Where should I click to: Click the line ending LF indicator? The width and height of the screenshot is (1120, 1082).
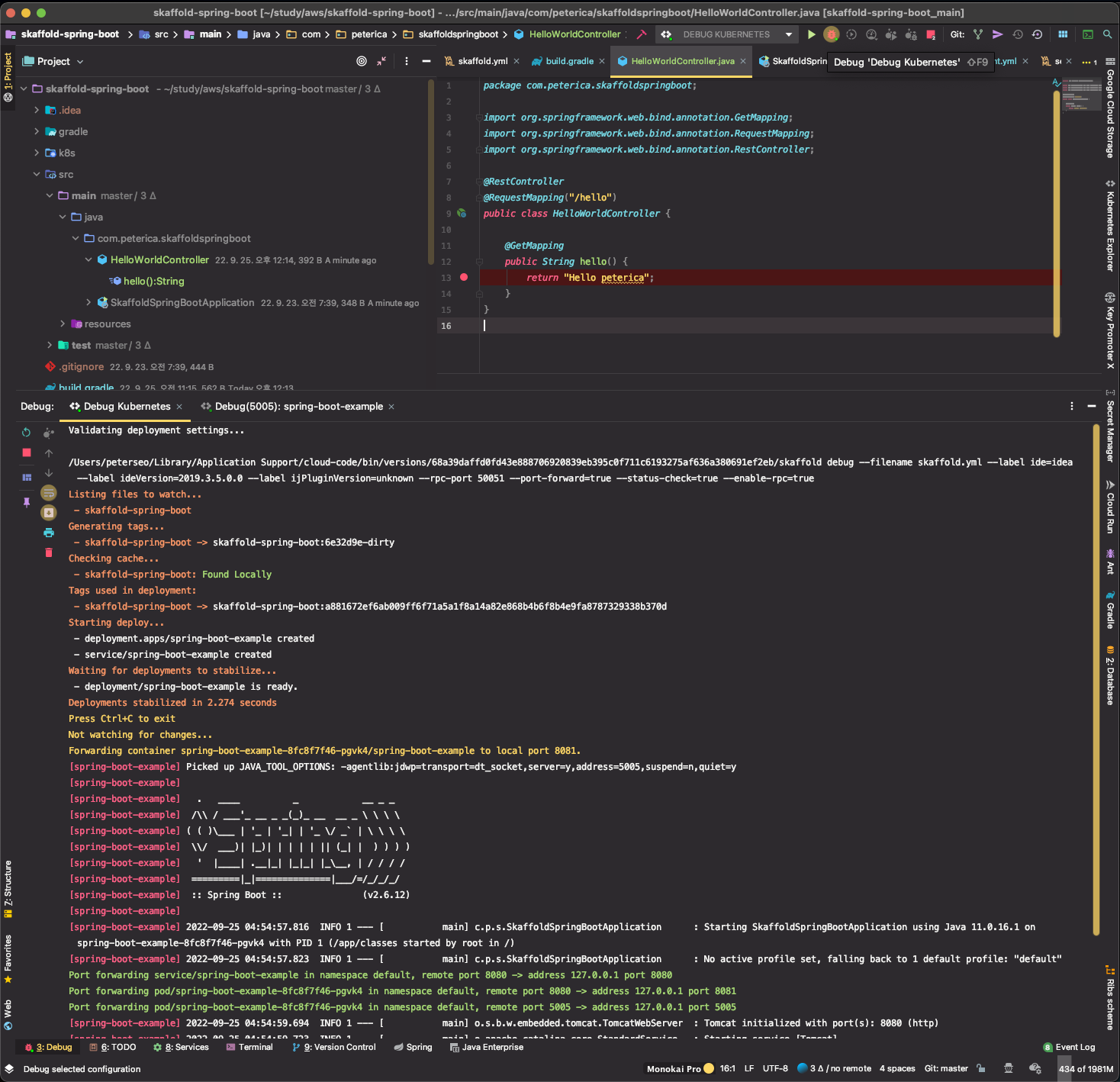(x=749, y=1069)
